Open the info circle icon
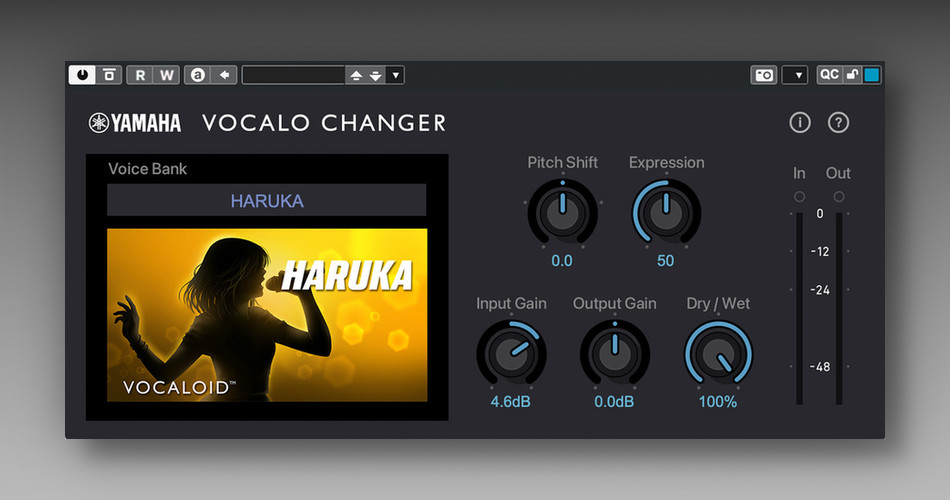The width and height of the screenshot is (950, 500). [800, 123]
